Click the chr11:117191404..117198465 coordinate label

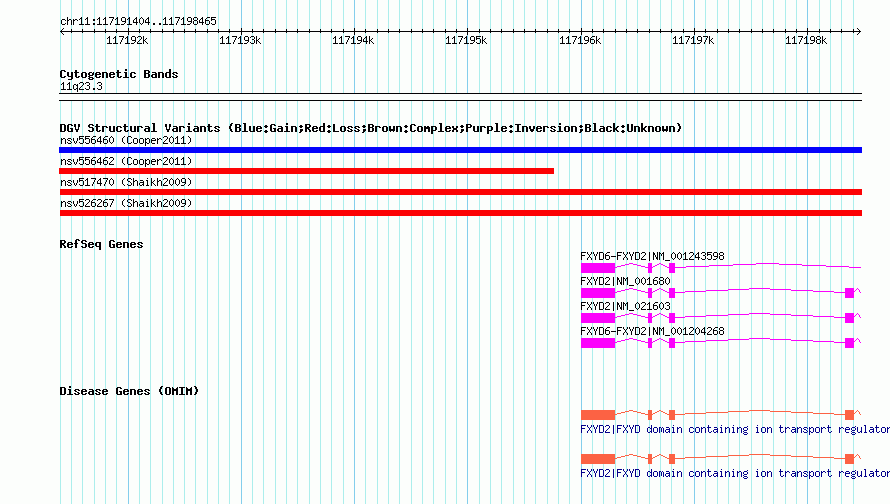pos(138,21)
